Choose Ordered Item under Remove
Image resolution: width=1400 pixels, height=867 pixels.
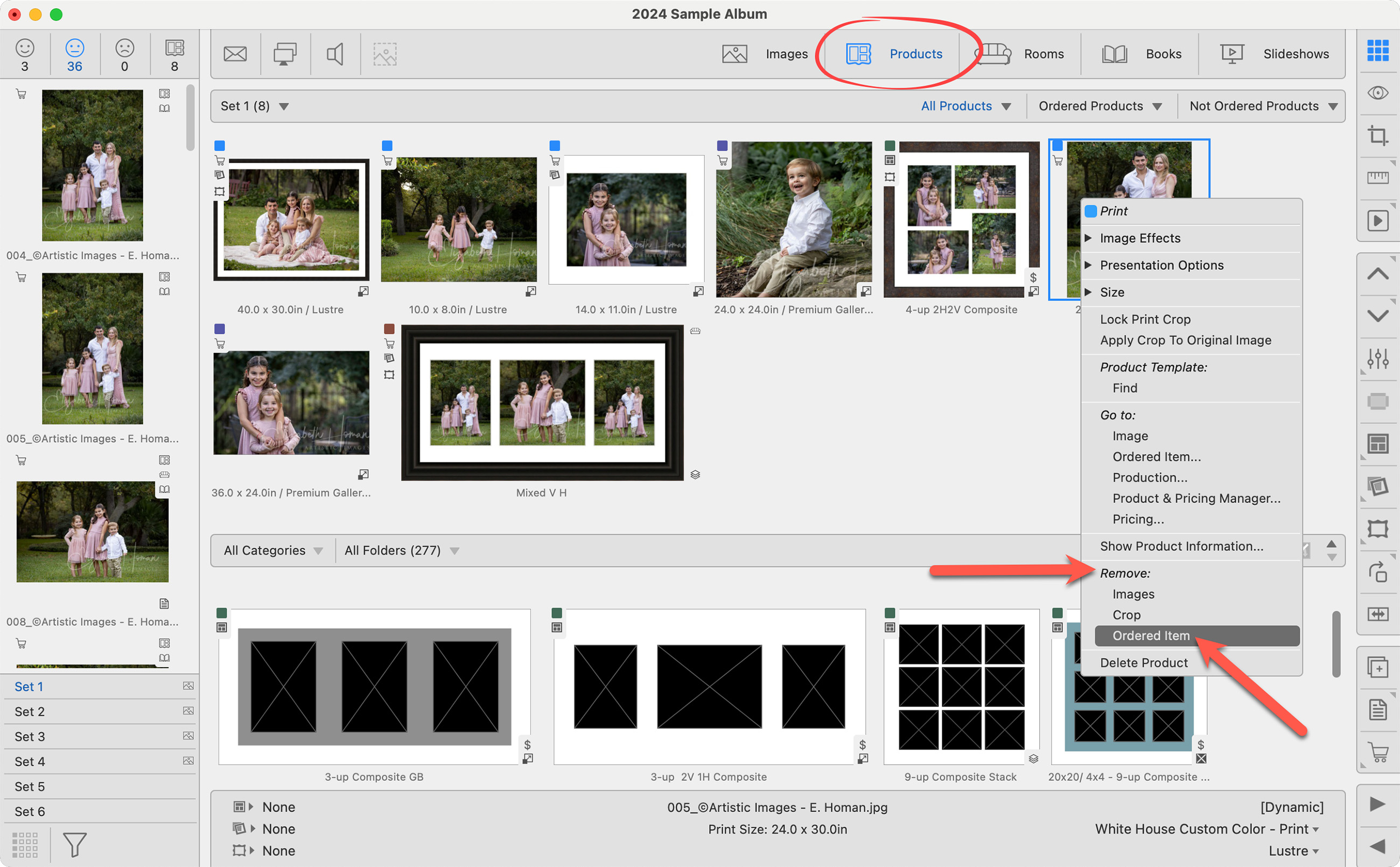pyautogui.click(x=1151, y=635)
